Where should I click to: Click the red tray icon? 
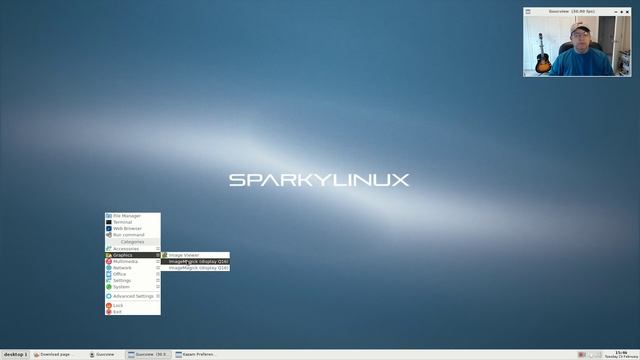coord(582,355)
